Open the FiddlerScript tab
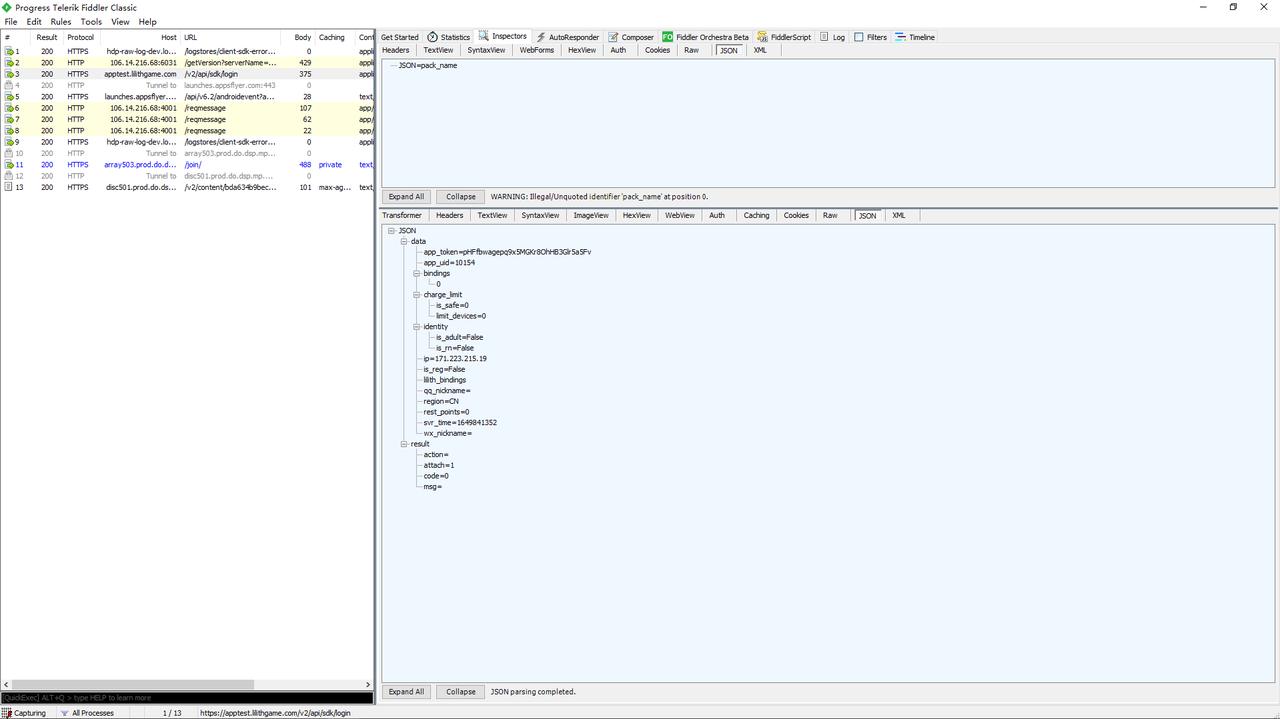This screenshot has width=1280, height=719. pyautogui.click(x=784, y=37)
